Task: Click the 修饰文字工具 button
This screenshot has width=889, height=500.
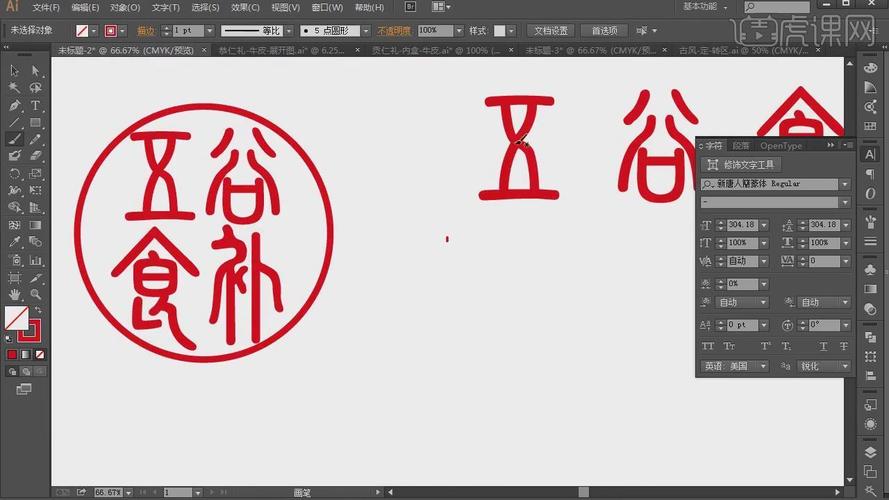Action: [x=741, y=165]
